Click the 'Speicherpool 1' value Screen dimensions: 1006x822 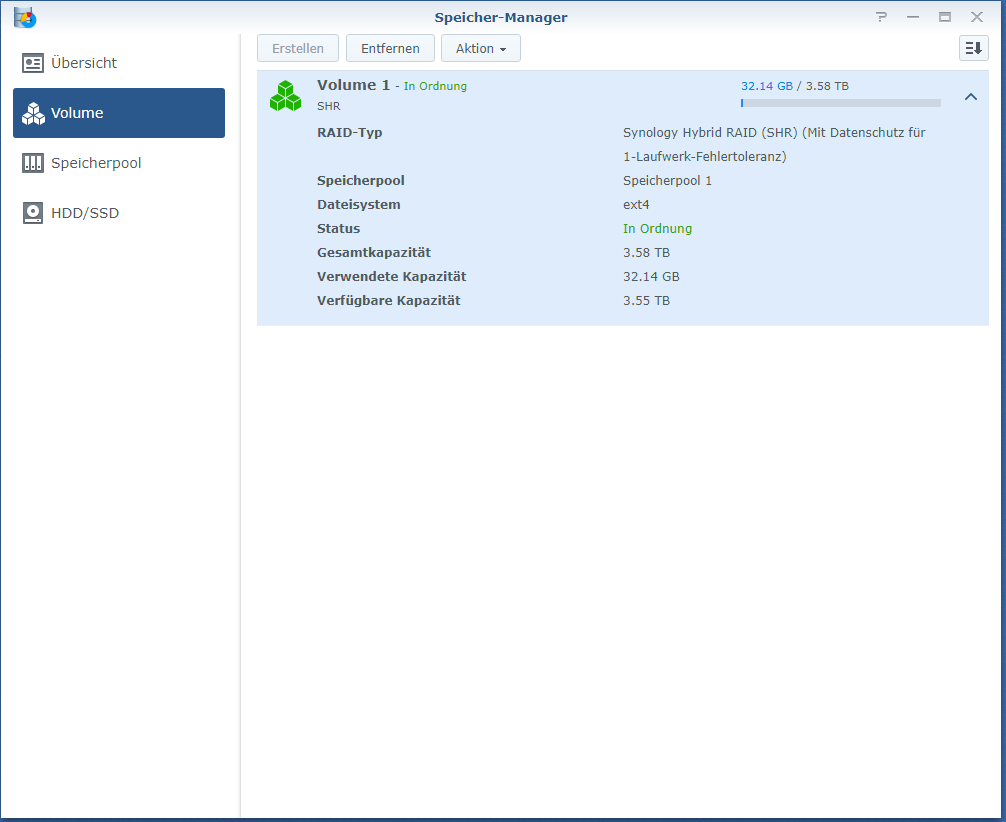point(667,180)
